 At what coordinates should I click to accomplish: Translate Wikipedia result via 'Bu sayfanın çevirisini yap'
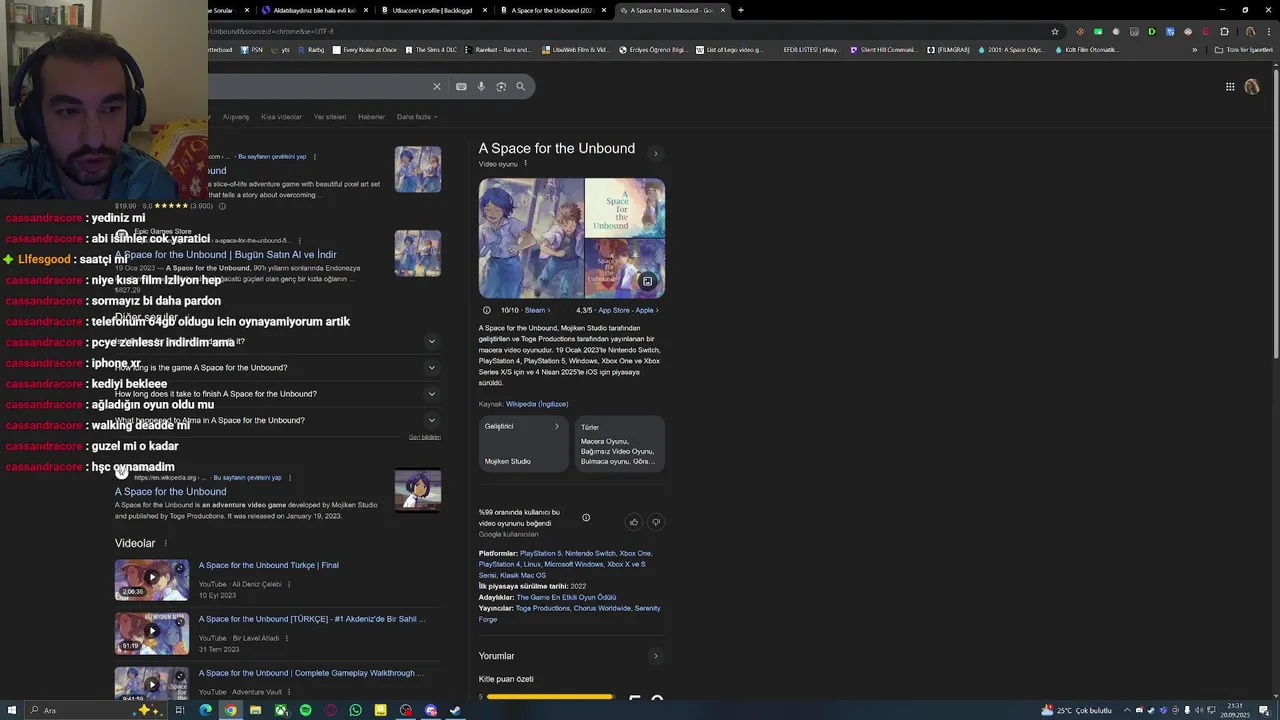247,478
